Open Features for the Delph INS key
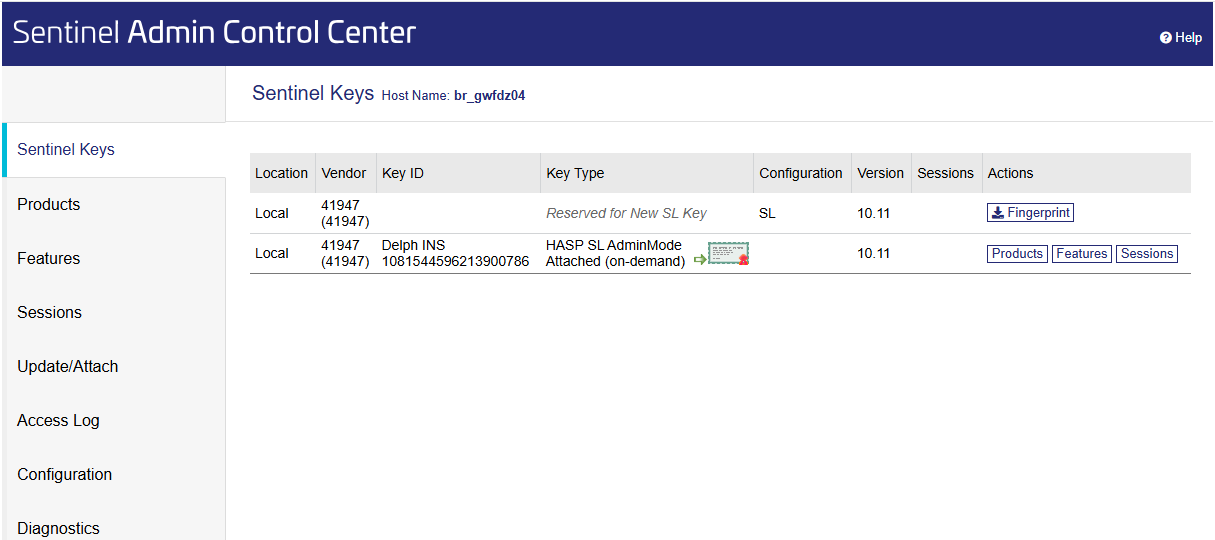 (x=1081, y=254)
